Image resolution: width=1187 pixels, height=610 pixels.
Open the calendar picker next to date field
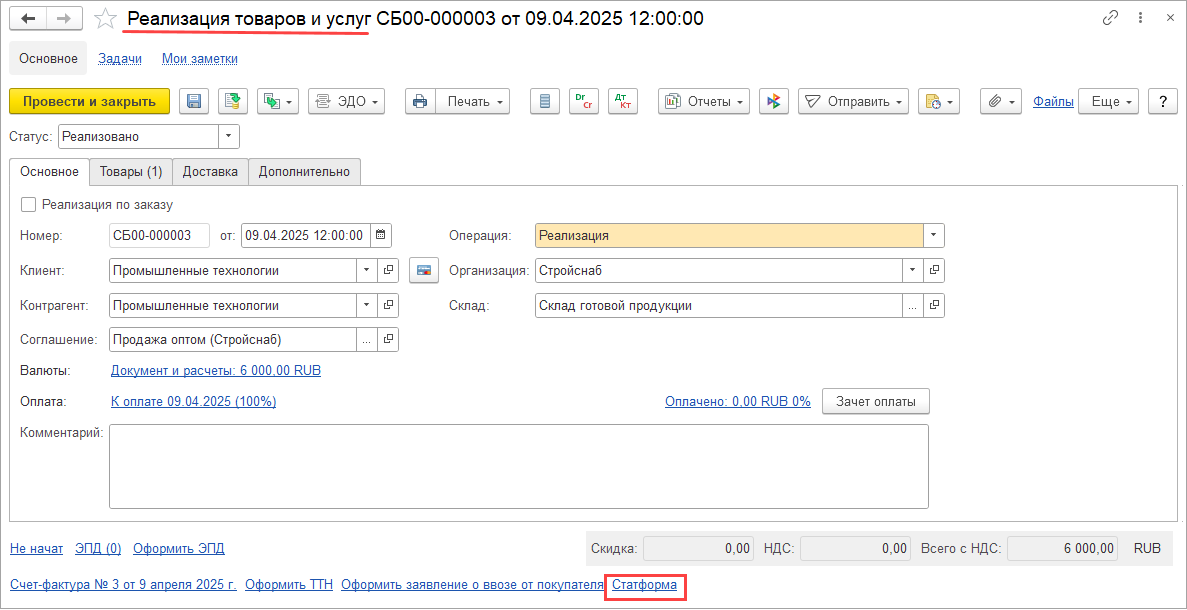tap(381, 235)
